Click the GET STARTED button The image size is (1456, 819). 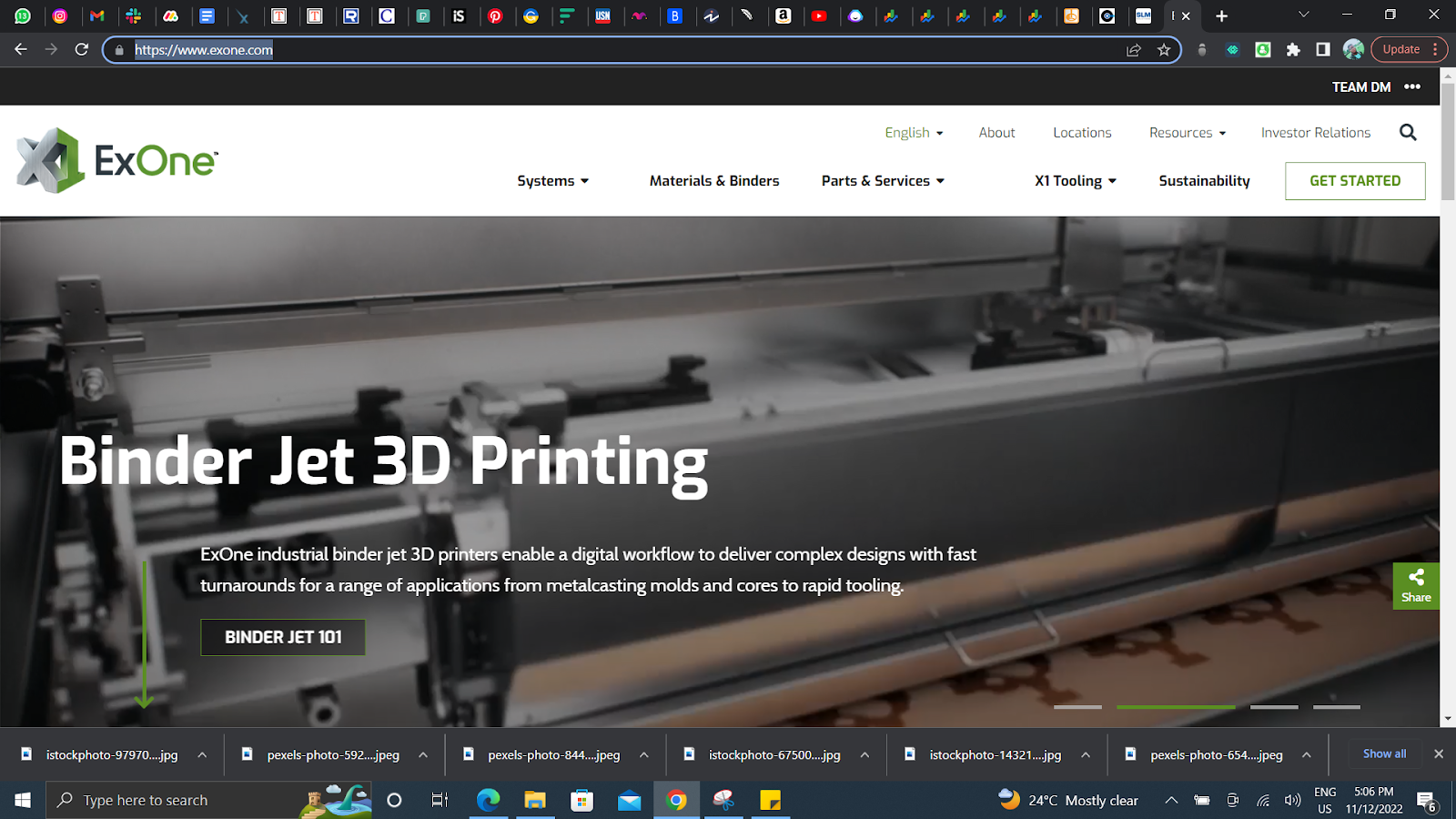click(x=1355, y=181)
